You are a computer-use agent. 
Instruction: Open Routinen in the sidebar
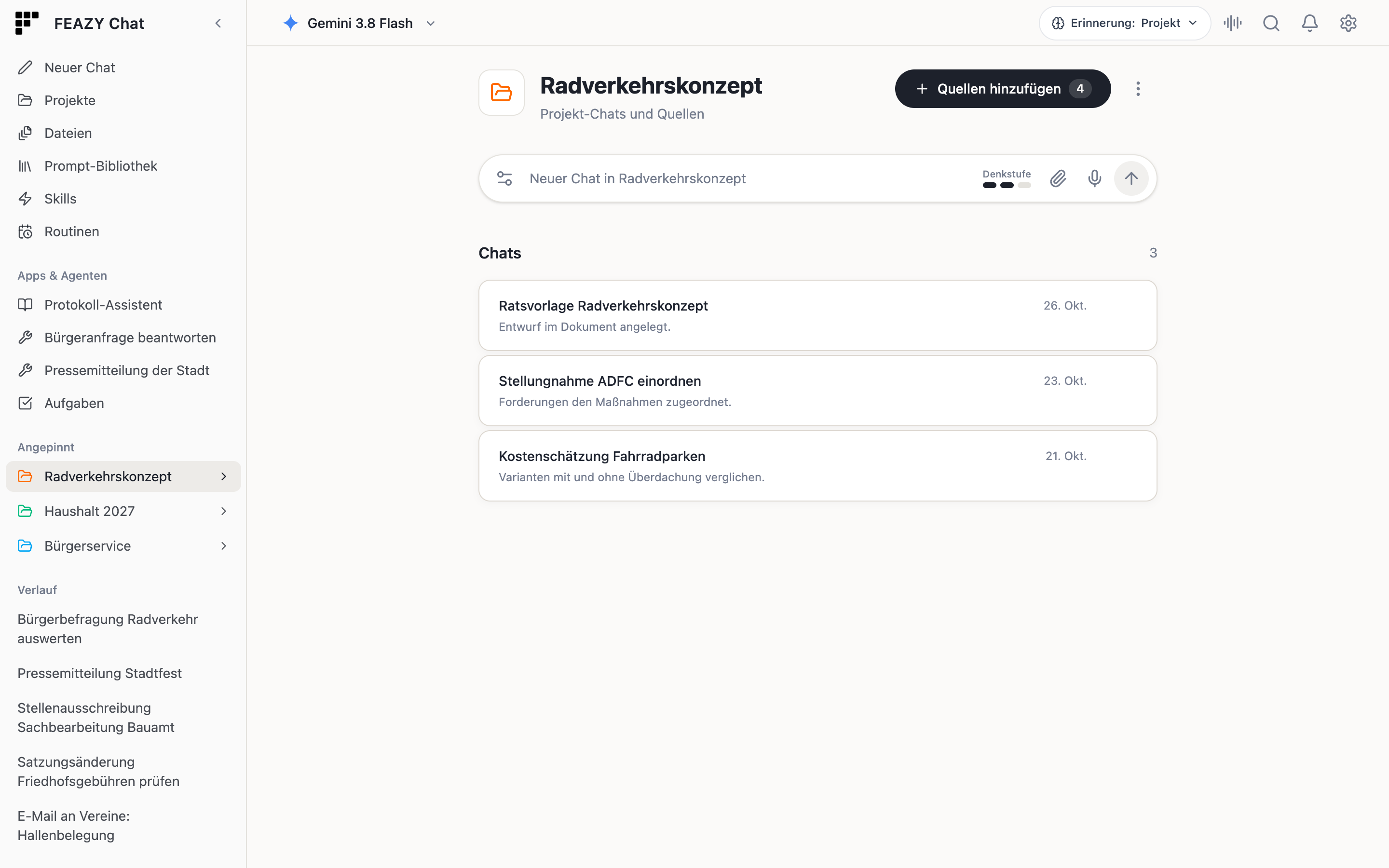point(123,231)
